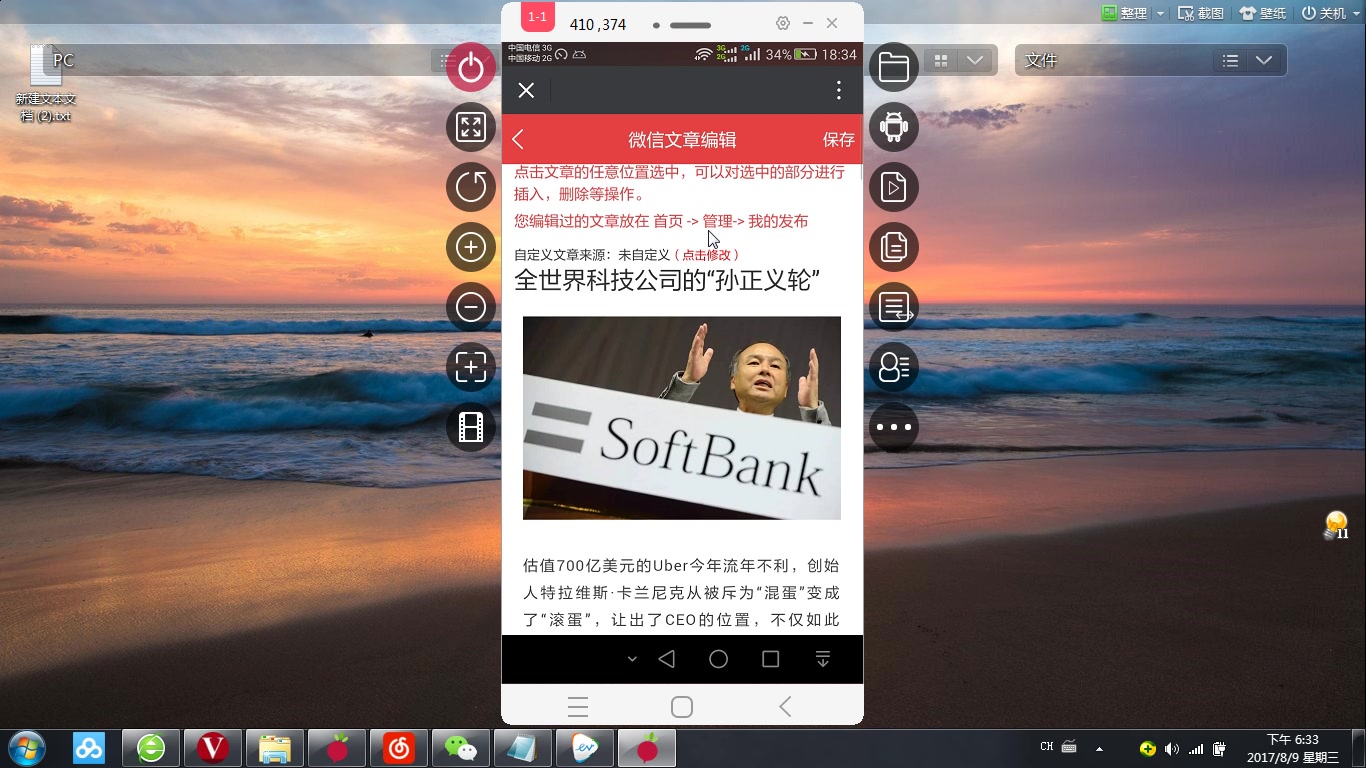Open the overflow menu in the phone window
This screenshot has height=768, width=1366.
838,90
